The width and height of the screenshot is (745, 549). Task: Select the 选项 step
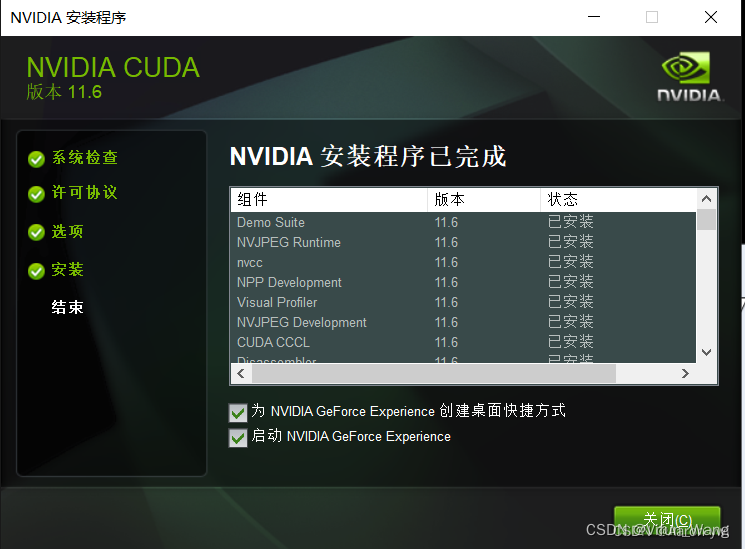(67, 231)
